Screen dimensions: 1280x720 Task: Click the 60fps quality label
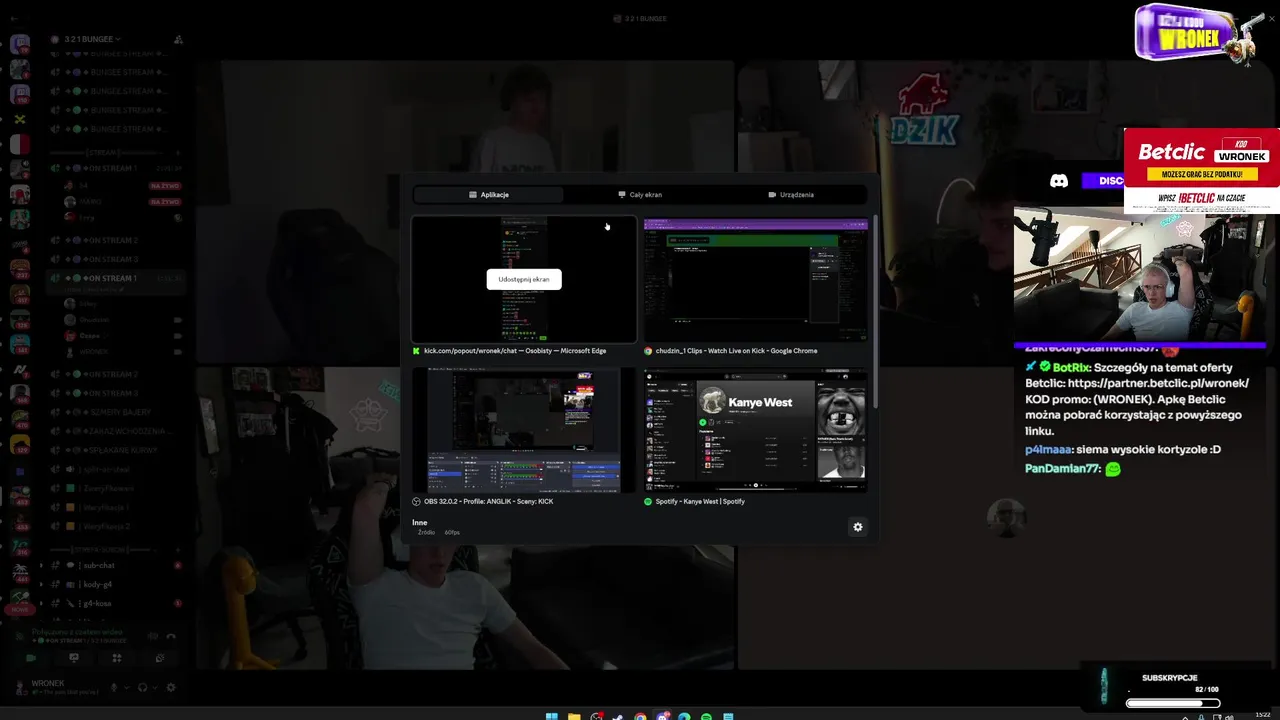(452, 532)
